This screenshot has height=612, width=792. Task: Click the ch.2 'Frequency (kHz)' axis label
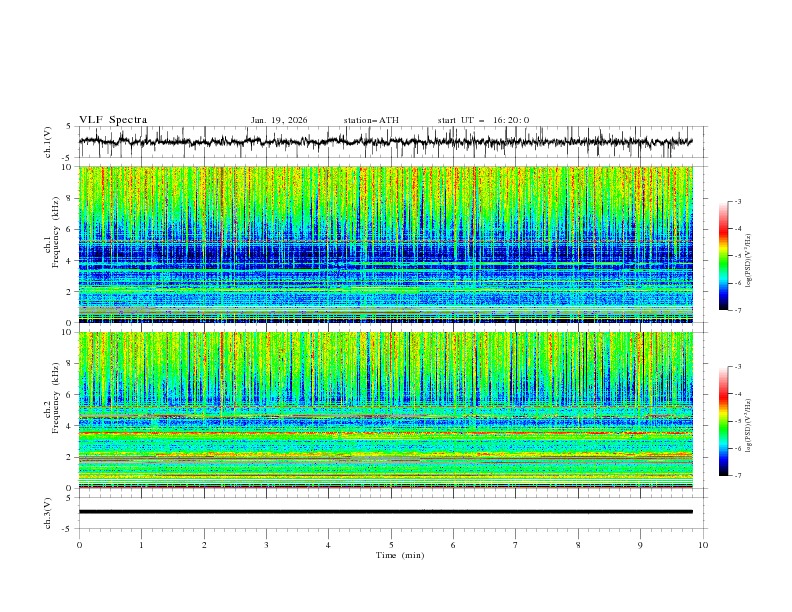pyautogui.click(x=56, y=398)
